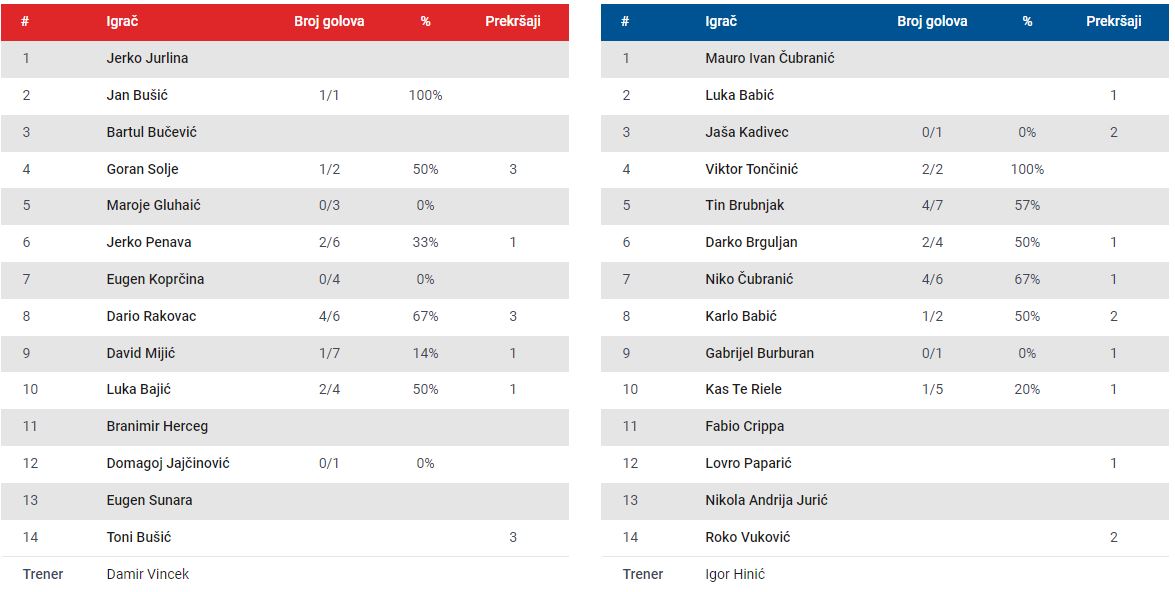Click Prekršaji header in blue table
The height and width of the screenshot is (592, 1175).
coord(1114,22)
